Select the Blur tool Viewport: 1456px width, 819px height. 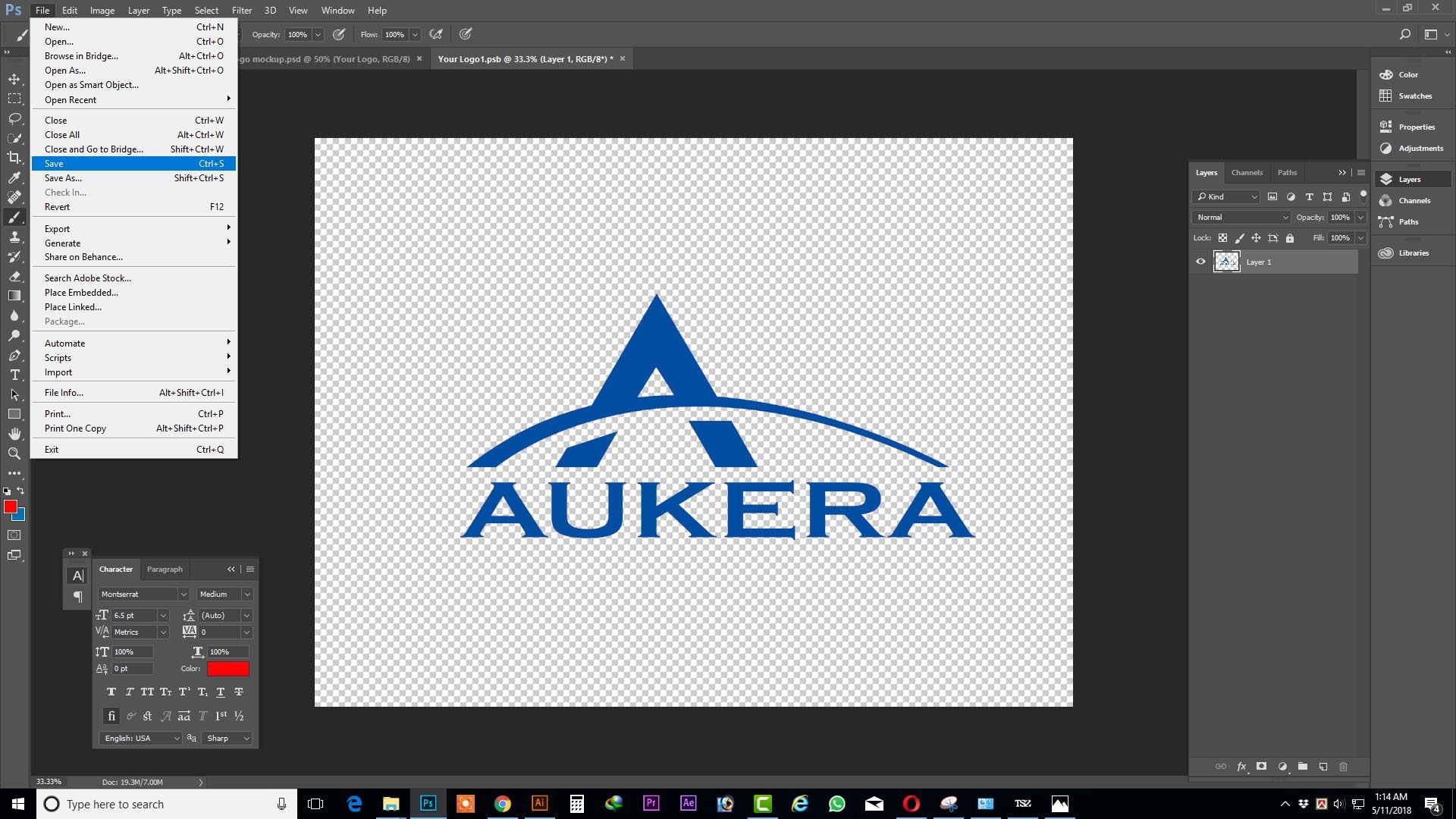point(14,315)
